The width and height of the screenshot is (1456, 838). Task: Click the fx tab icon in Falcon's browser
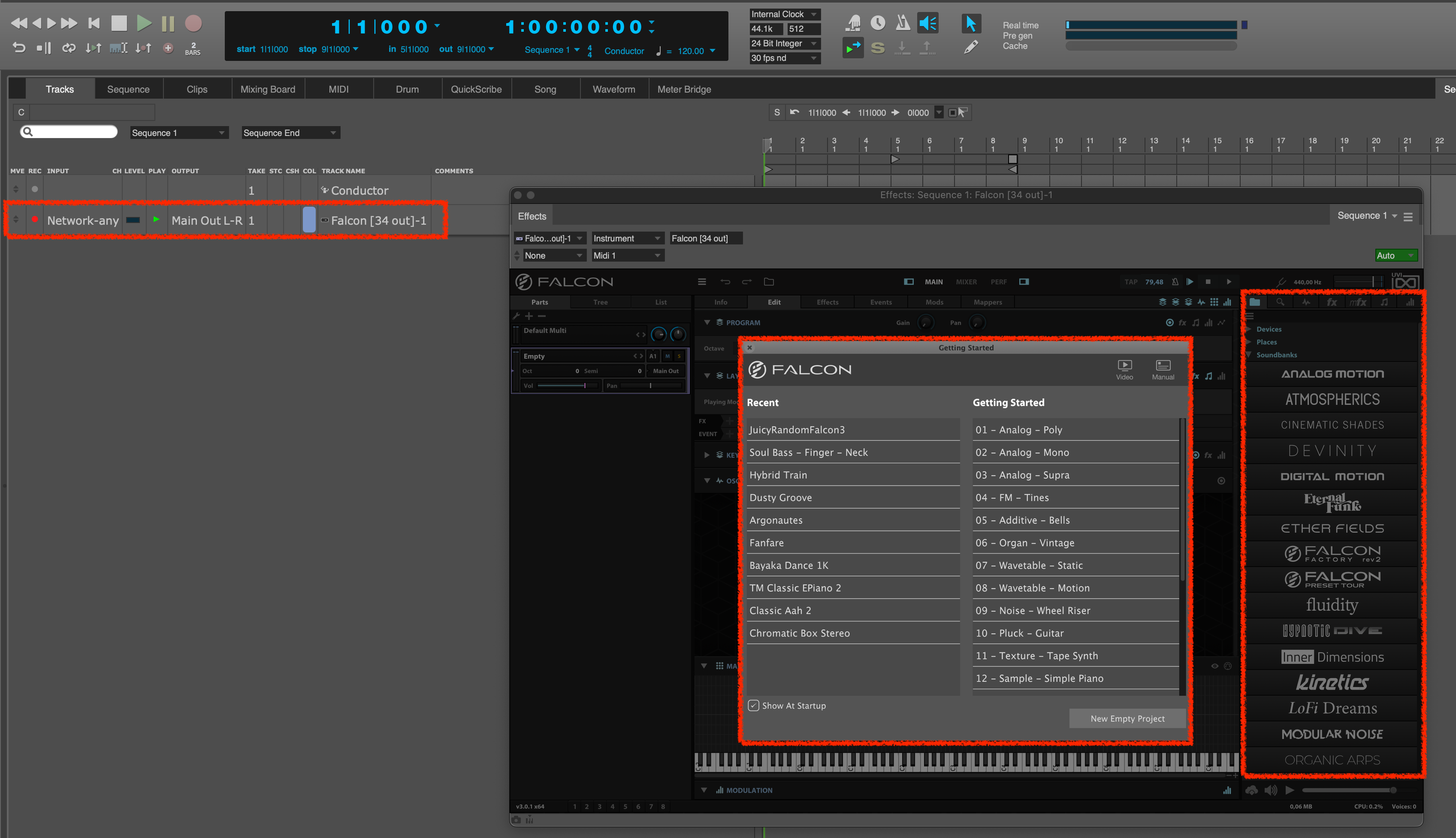click(x=1331, y=301)
